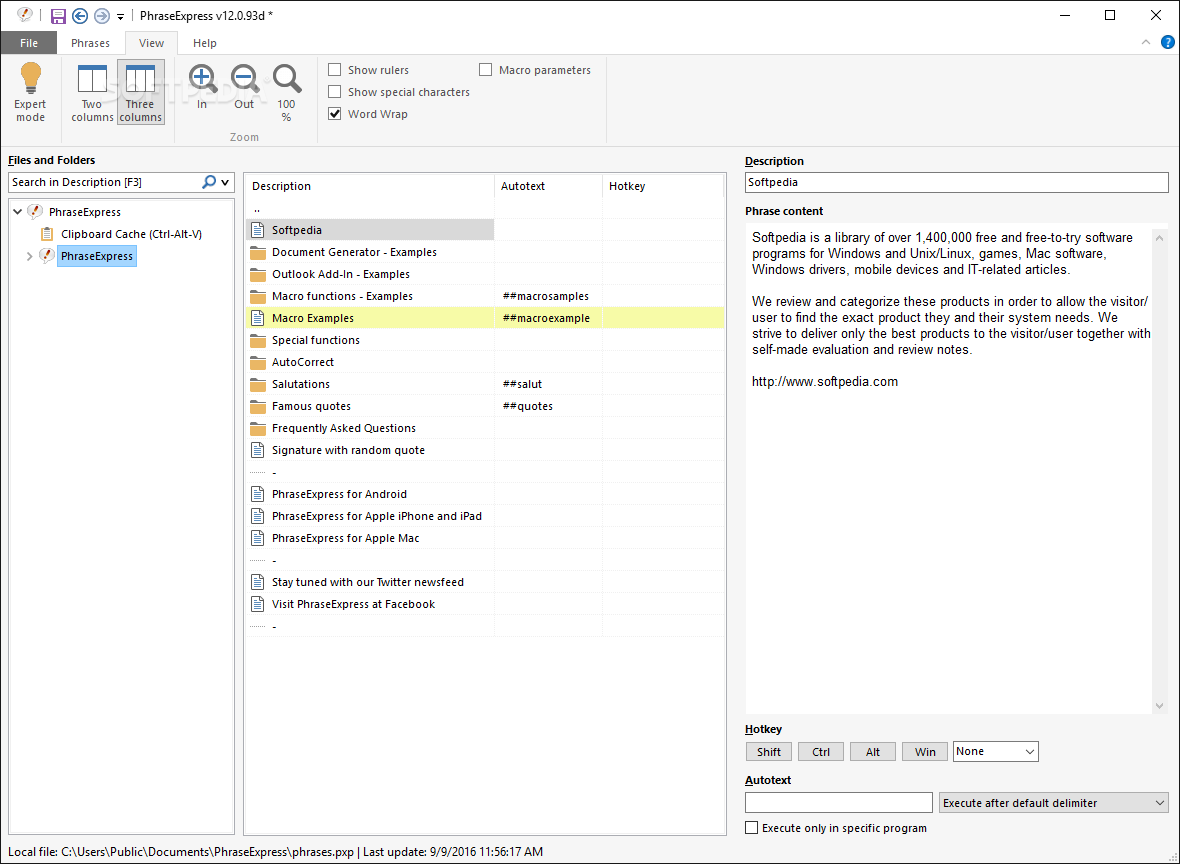Click the phrase content scrollbar up arrow
Screen dimensions: 1180x864
[x=1159, y=238]
